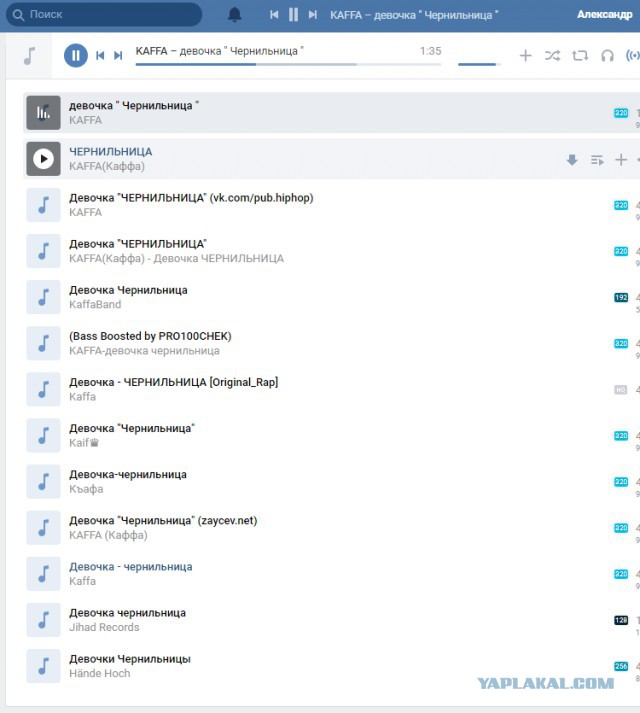Click title девочка " Чернильница " in playing row
640x713 pixels.
(x=134, y=105)
